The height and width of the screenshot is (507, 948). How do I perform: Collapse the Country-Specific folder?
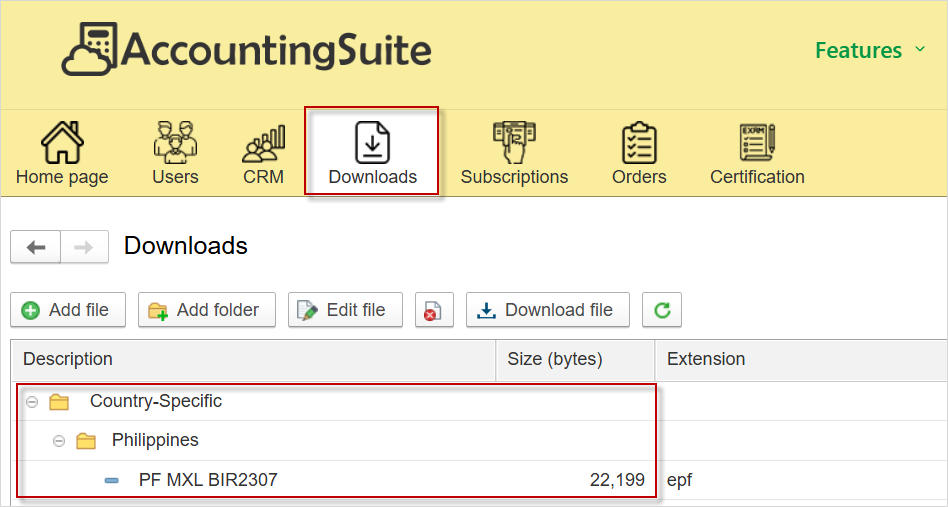click(x=32, y=402)
